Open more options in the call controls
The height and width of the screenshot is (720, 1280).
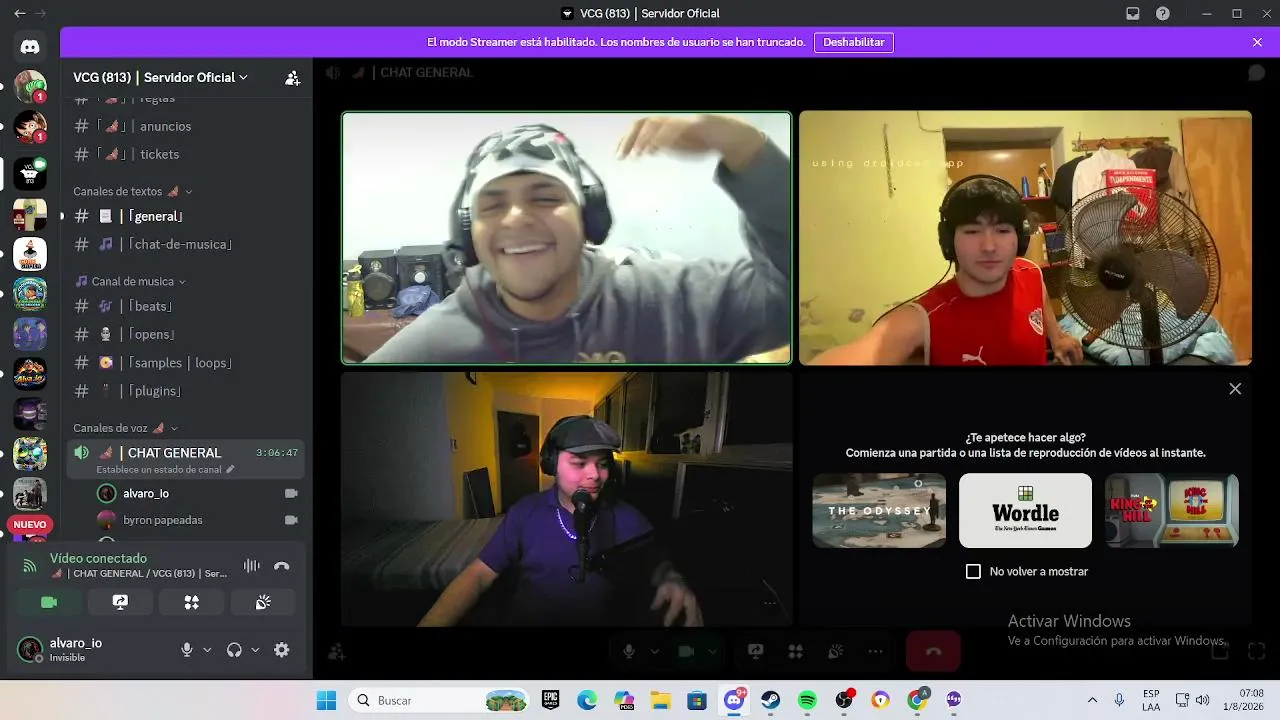pyautogui.click(x=876, y=652)
